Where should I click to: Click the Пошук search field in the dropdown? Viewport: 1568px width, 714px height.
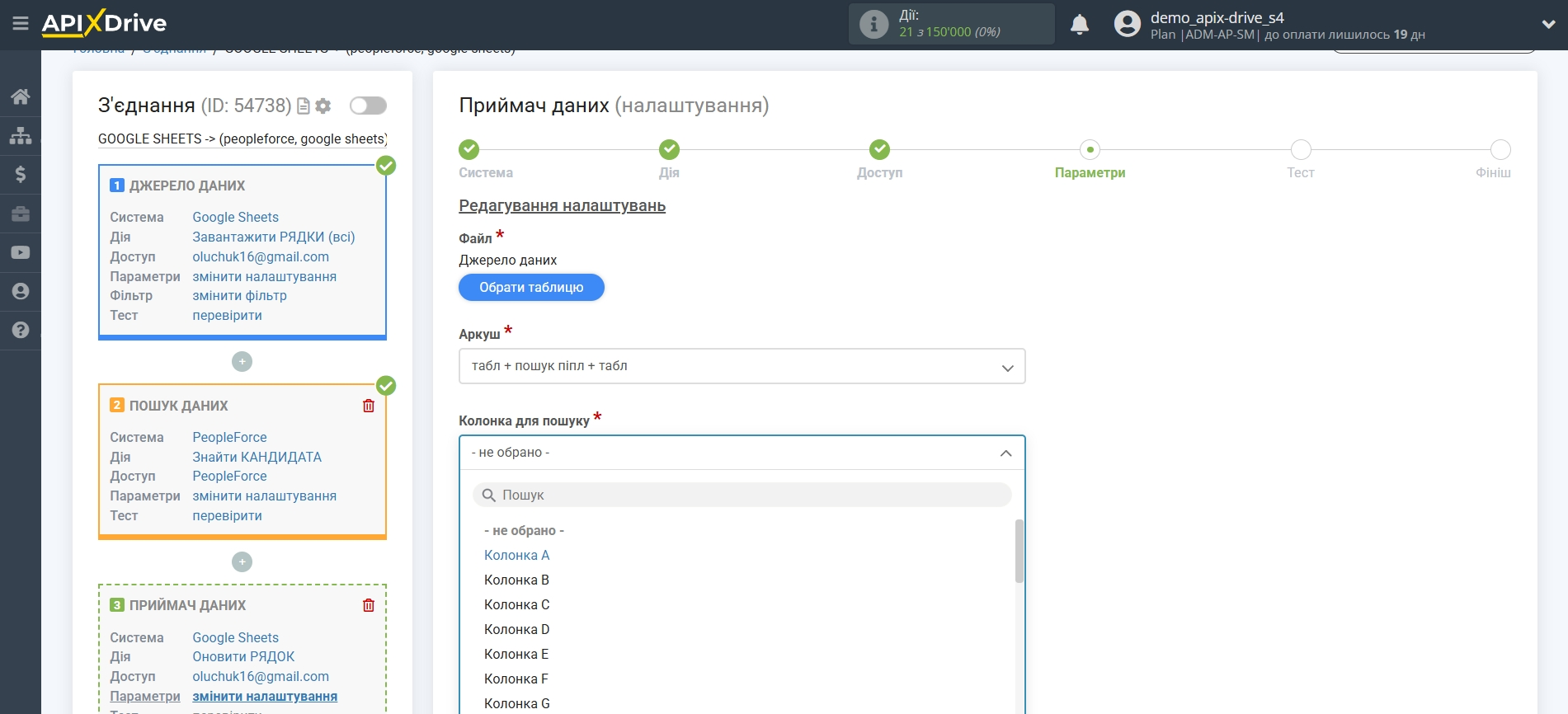(x=742, y=495)
